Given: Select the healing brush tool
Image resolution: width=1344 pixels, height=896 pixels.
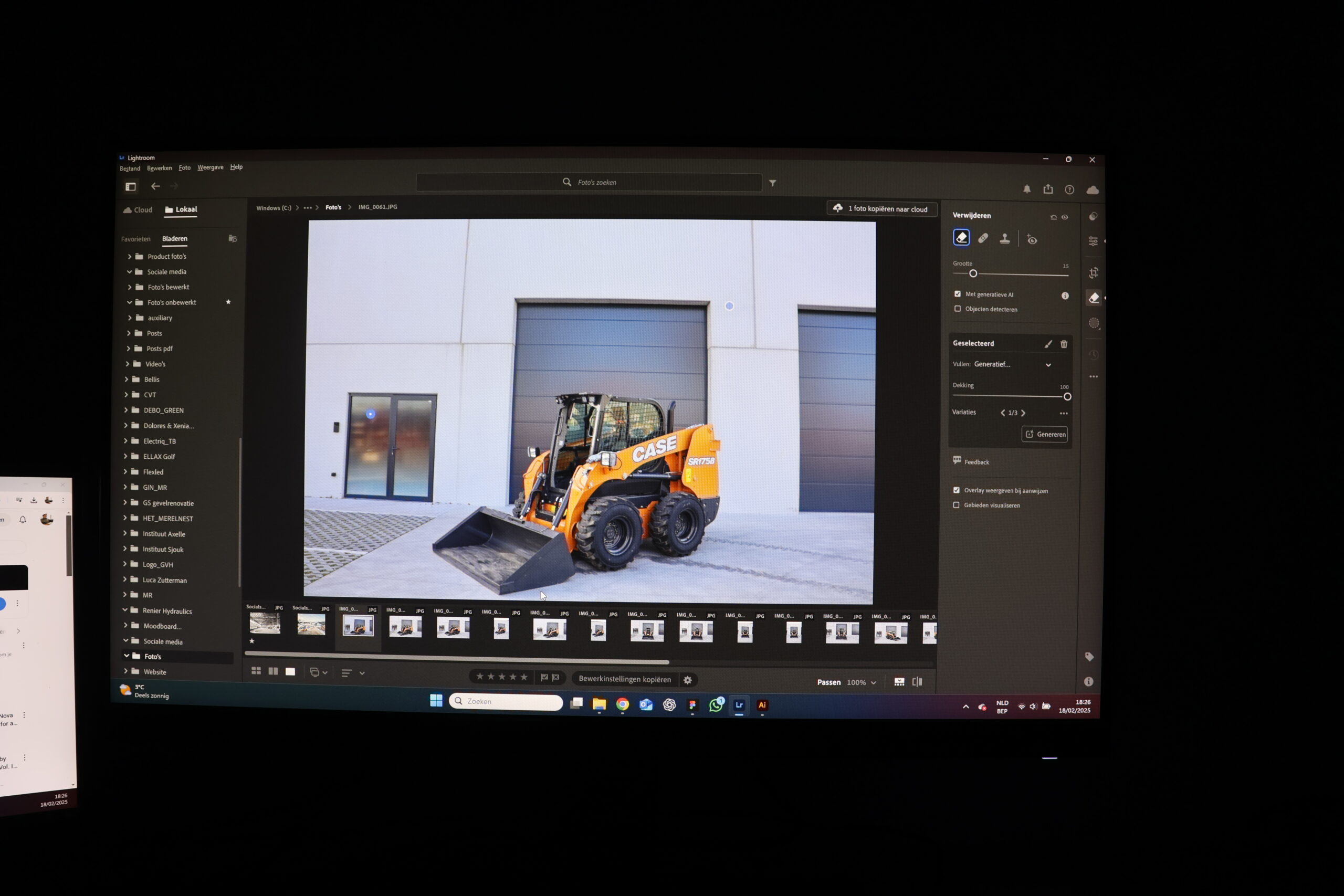Looking at the screenshot, I should [x=983, y=238].
